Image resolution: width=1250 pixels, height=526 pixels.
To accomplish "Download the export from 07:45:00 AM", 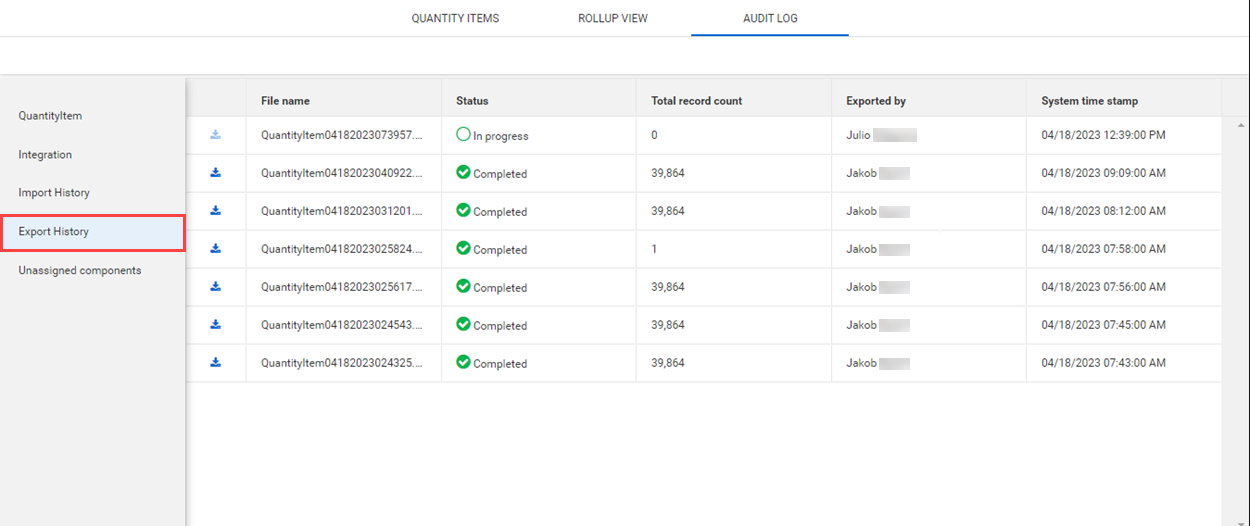I will [215, 325].
